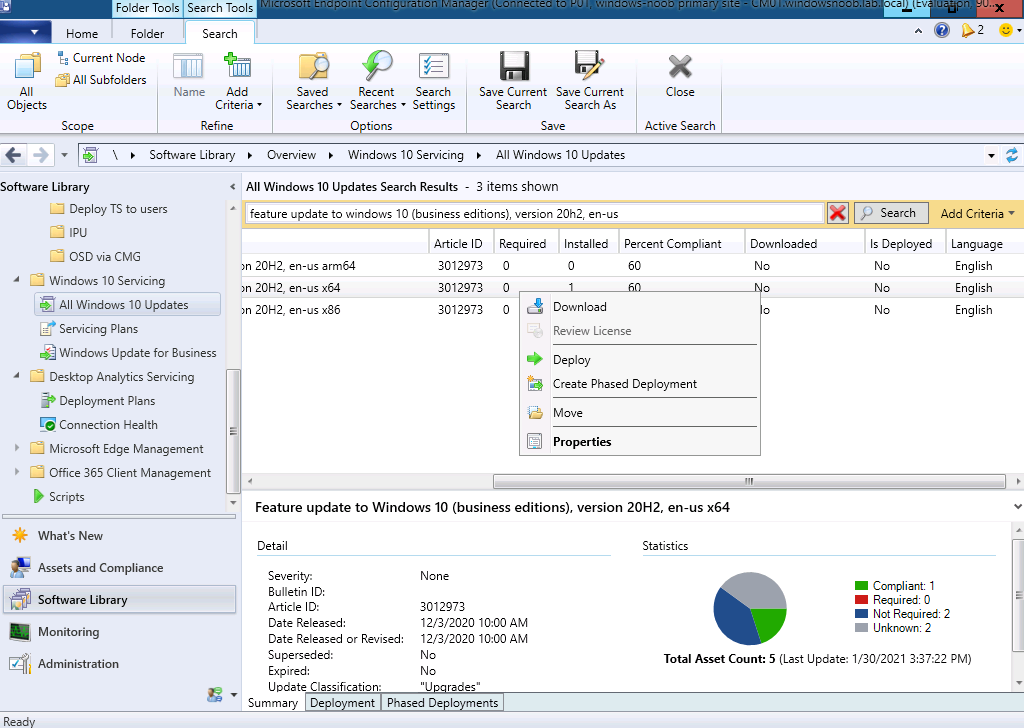This screenshot has height=728, width=1024.
Task: Open Saved Searches dropdown
Action: (313, 82)
